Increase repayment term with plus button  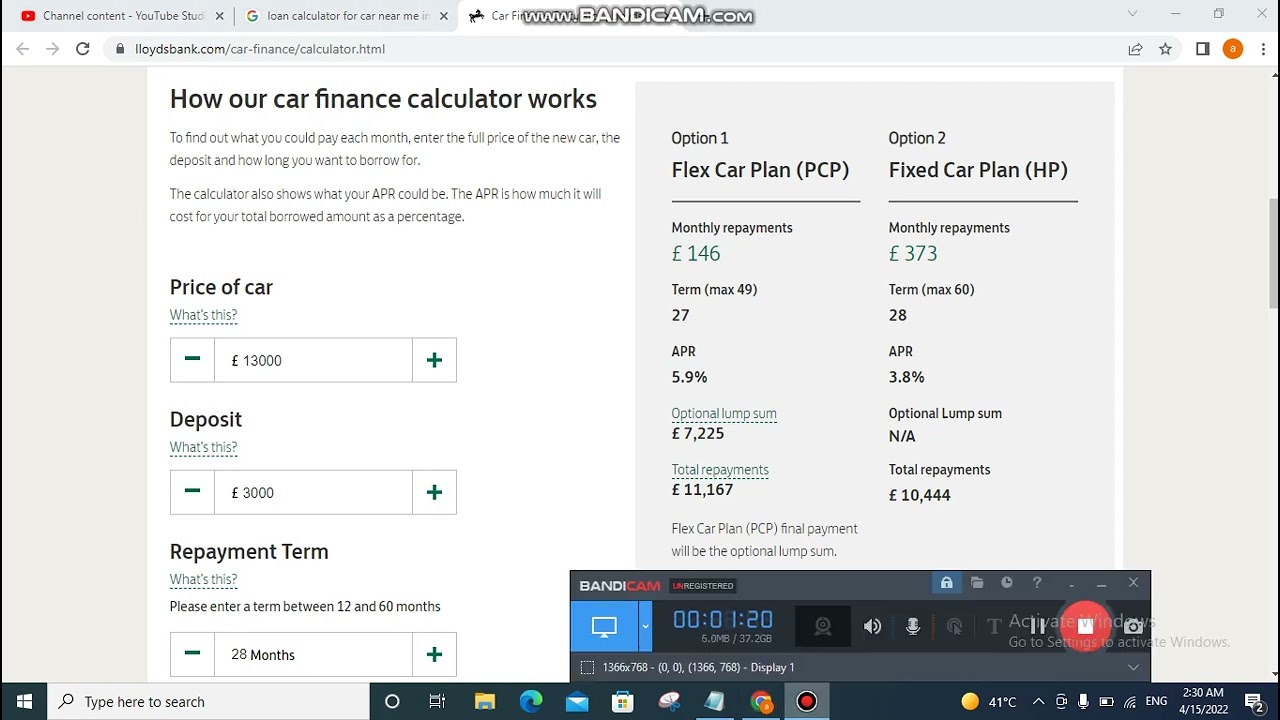point(434,654)
